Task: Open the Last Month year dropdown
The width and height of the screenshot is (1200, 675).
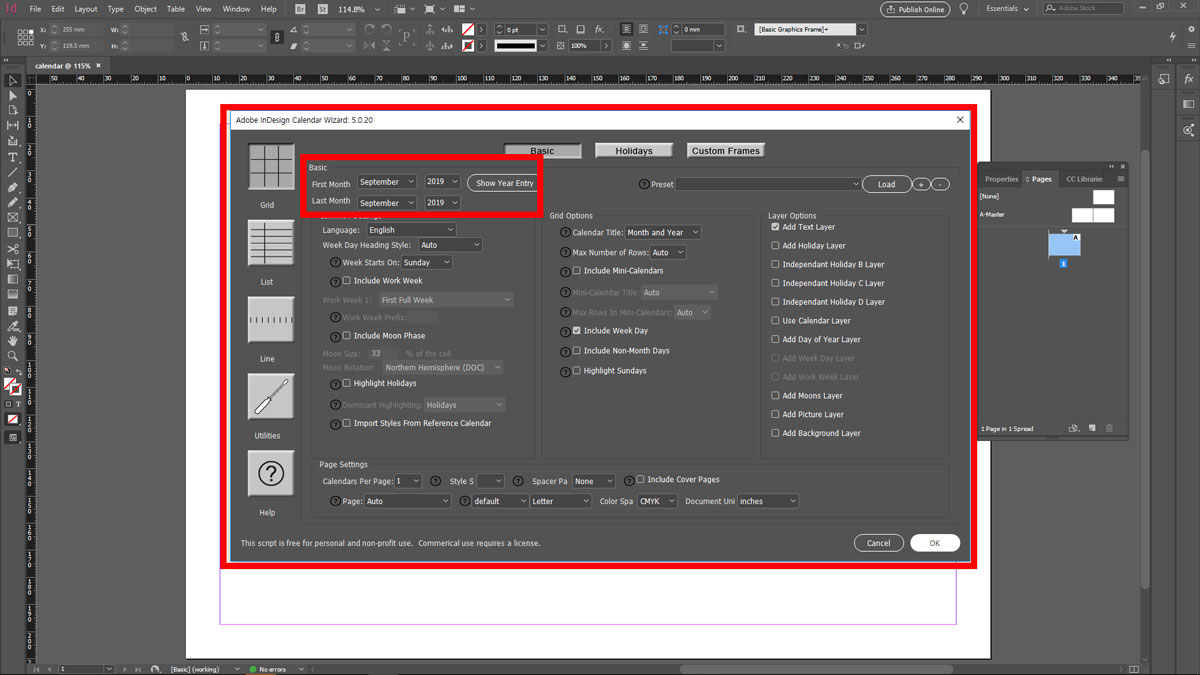Action: pos(442,203)
